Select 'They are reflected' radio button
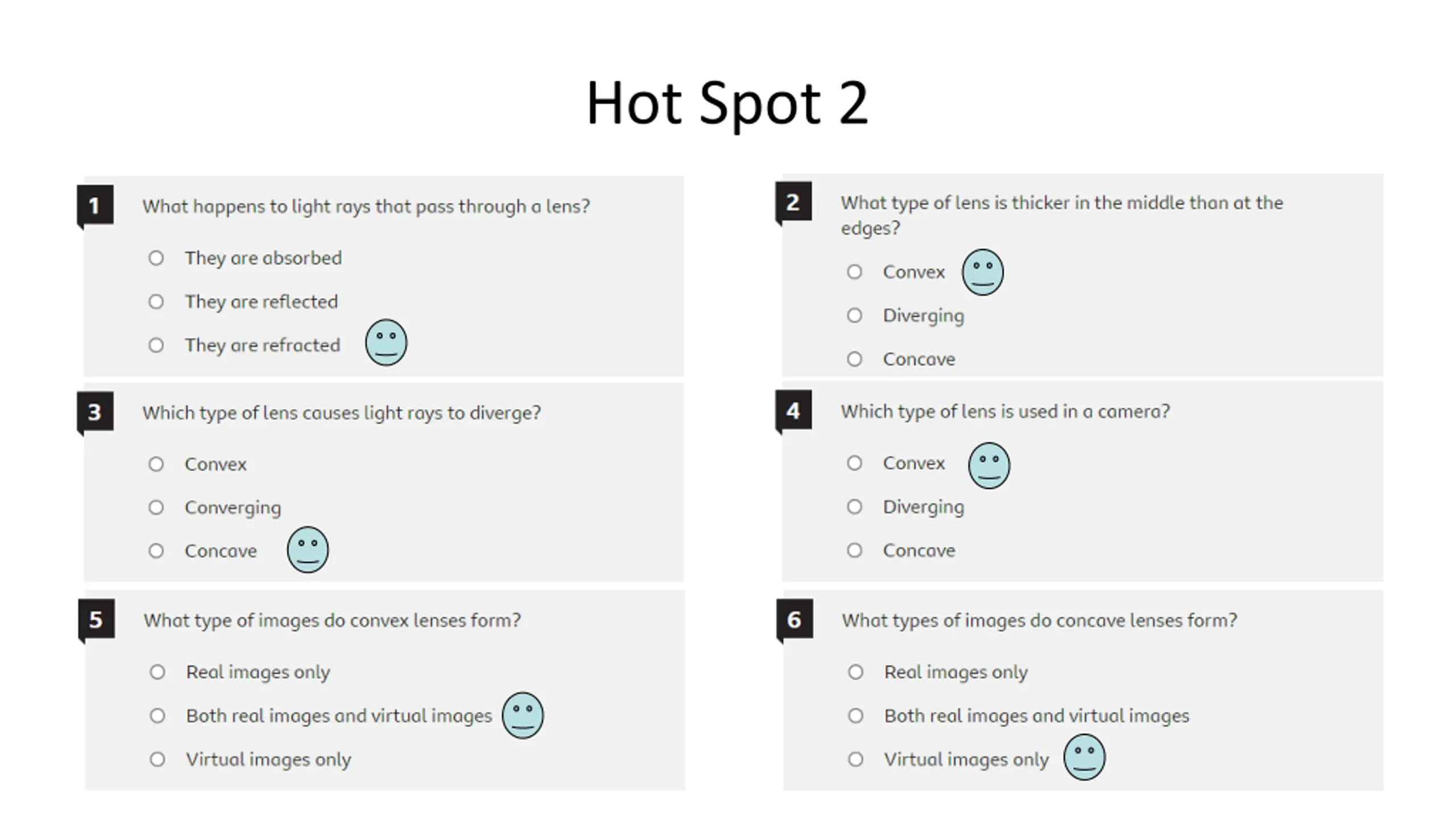Screen dimensions: 1456x819 (x=156, y=301)
